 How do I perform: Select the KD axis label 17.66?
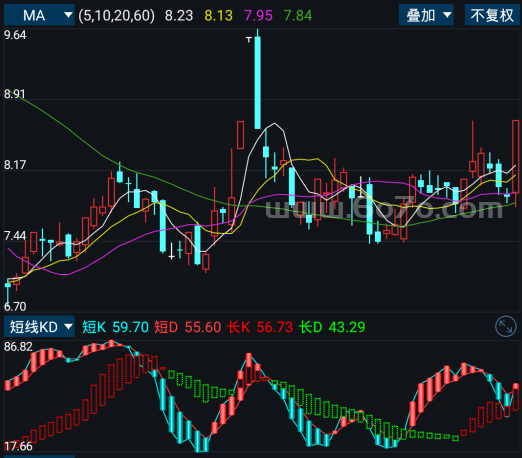(x=18, y=446)
